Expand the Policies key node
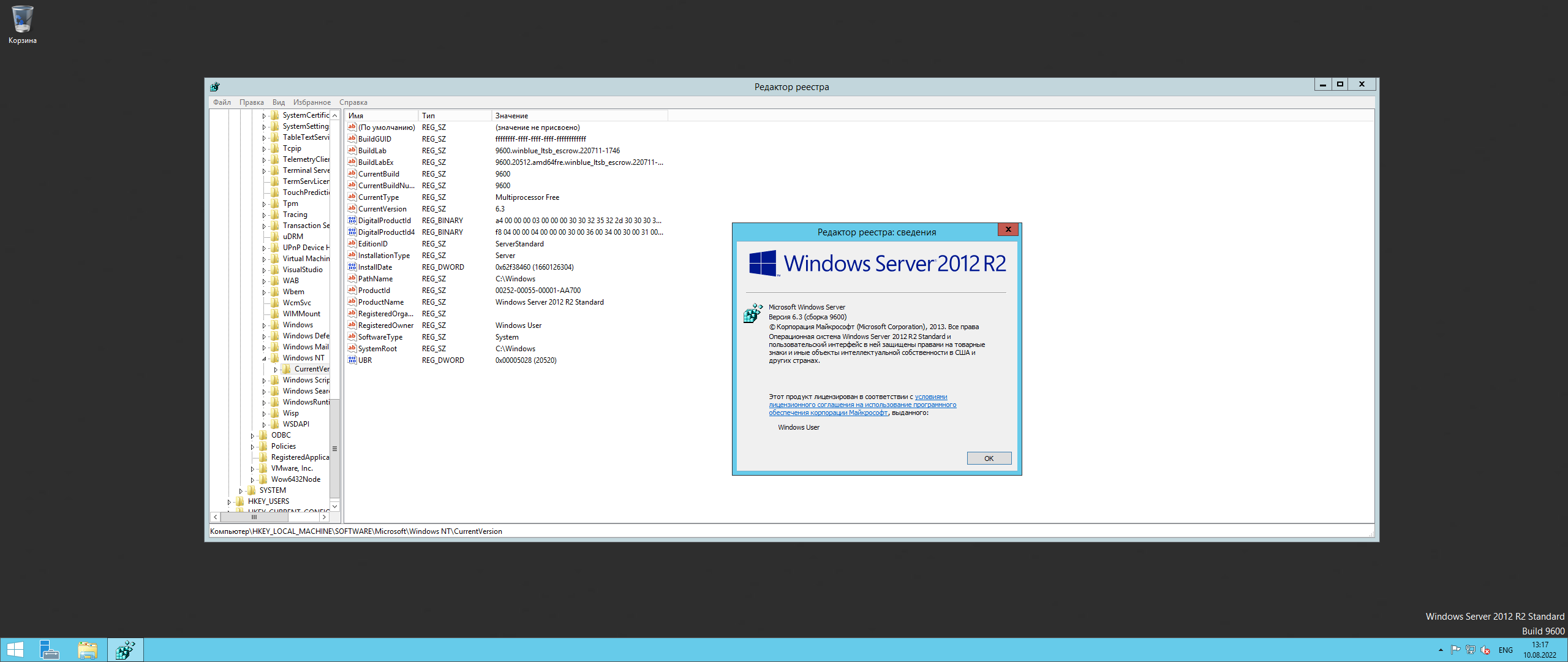This screenshot has width=1568, height=662. tap(252, 447)
